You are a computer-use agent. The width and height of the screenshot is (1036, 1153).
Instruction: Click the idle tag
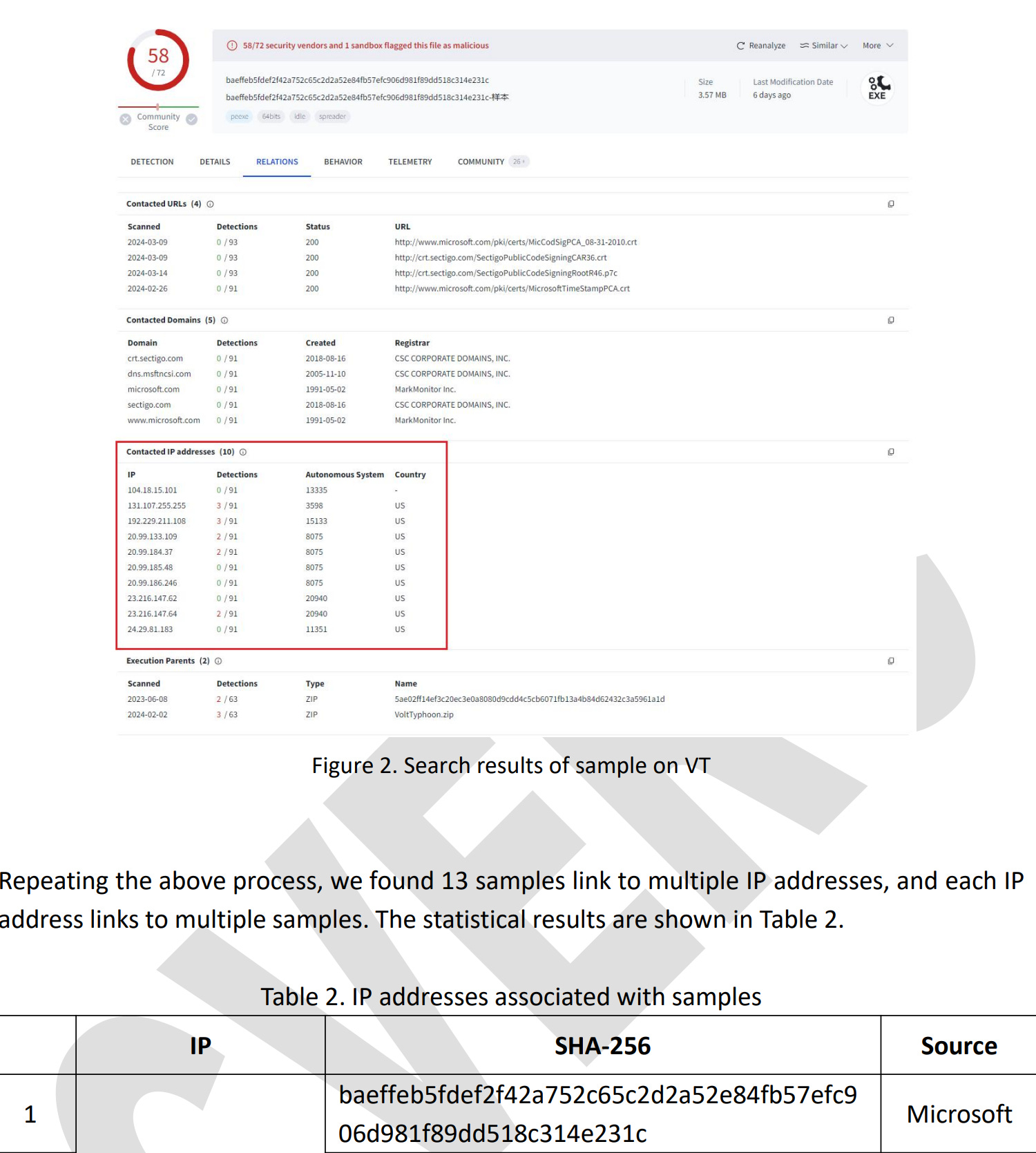pyautogui.click(x=300, y=117)
